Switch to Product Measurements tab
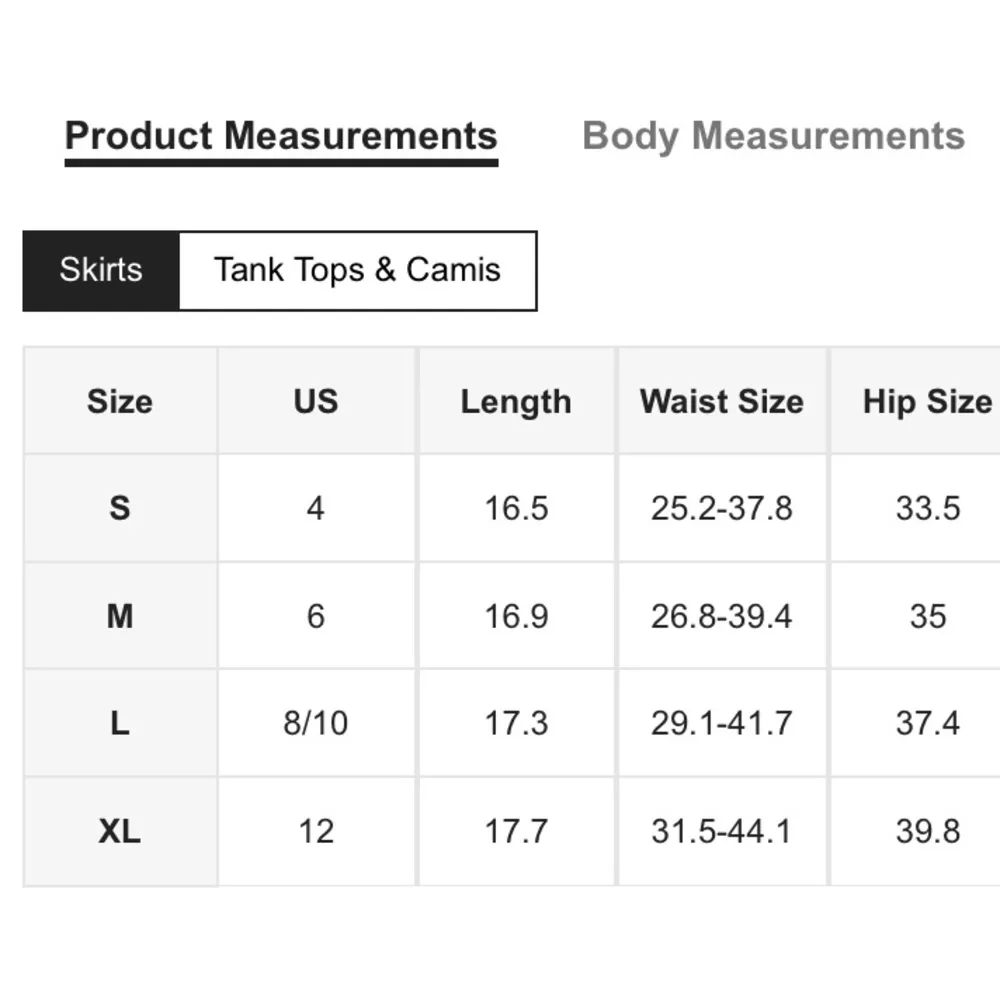Screen dimensions: 1000x1000 [281, 136]
